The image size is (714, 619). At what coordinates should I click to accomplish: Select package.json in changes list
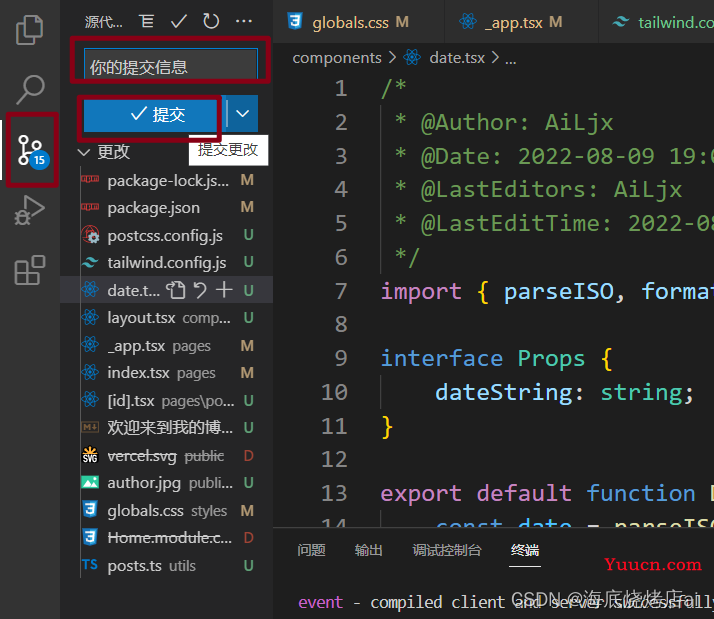(167, 208)
